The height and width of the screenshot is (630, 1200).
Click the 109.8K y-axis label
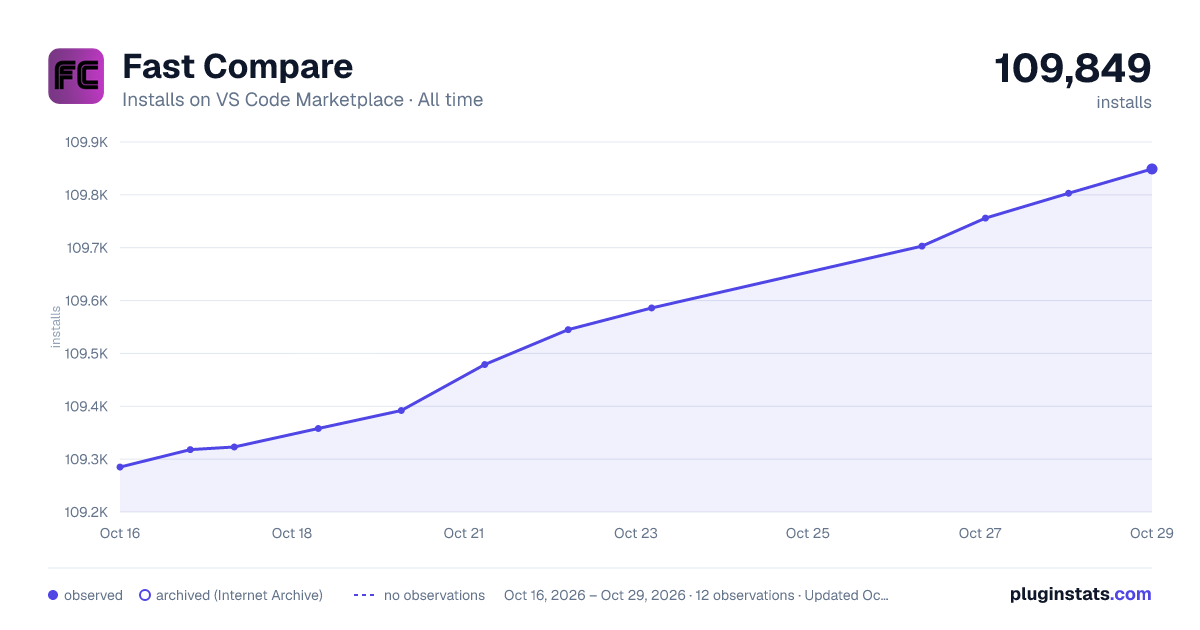click(x=87, y=195)
